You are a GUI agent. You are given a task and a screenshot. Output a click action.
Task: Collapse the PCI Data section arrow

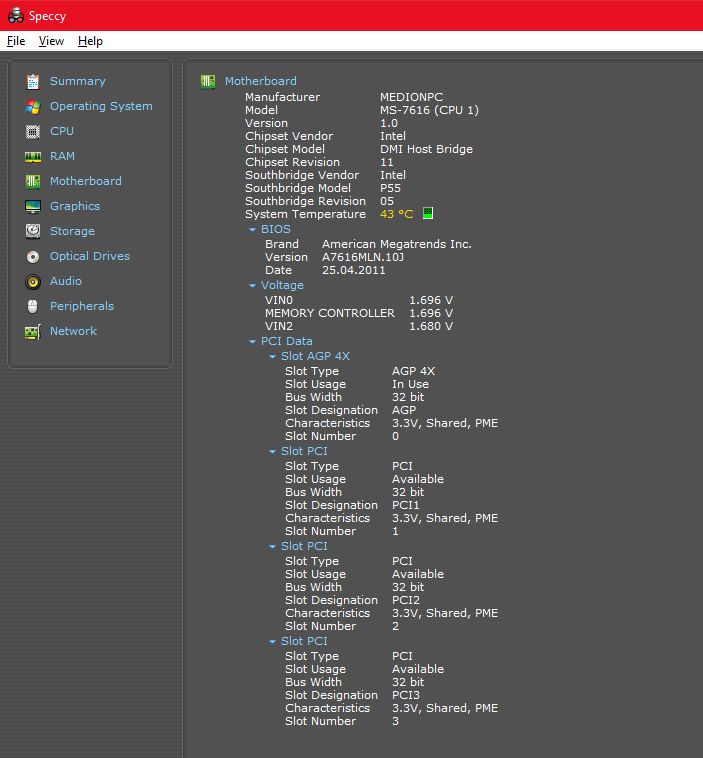(x=252, y=342)
